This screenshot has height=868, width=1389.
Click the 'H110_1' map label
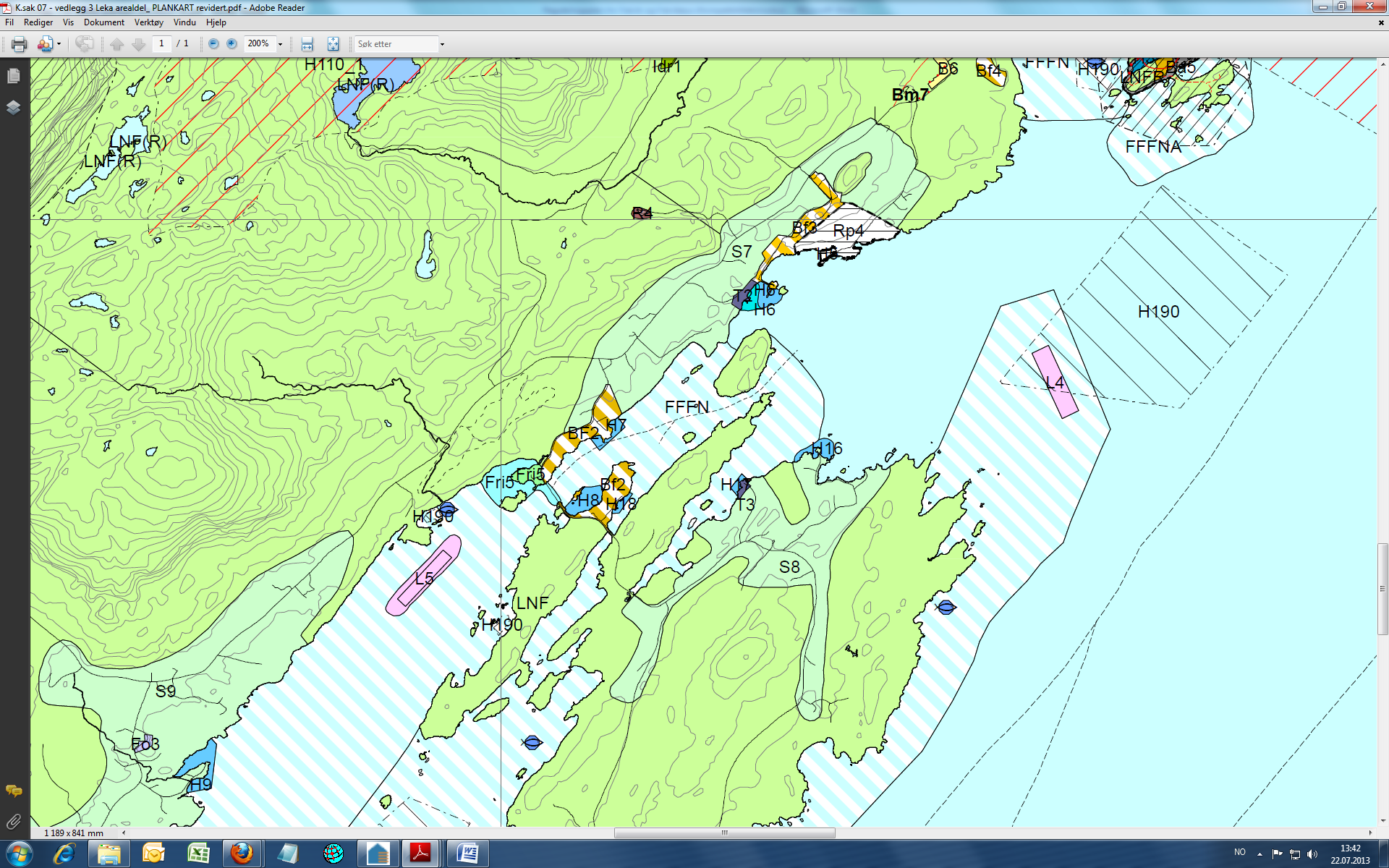click(x=333, y=65)
